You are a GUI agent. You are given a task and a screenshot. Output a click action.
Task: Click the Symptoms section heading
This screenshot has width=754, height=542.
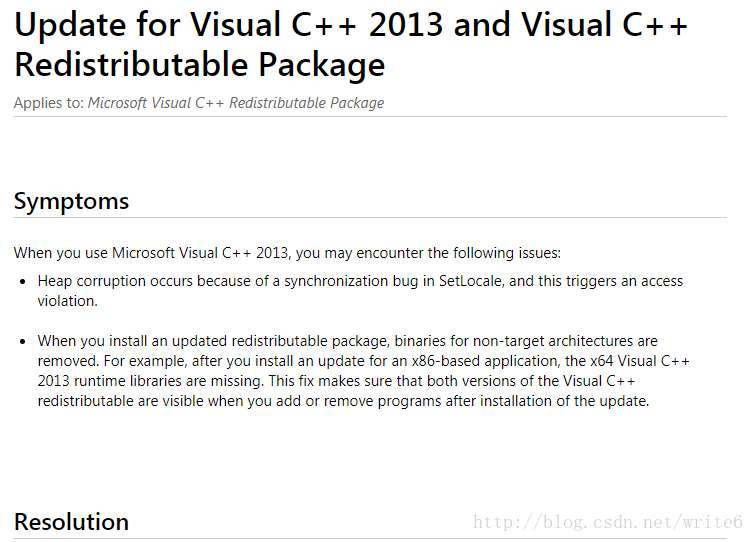pos(71,201)
